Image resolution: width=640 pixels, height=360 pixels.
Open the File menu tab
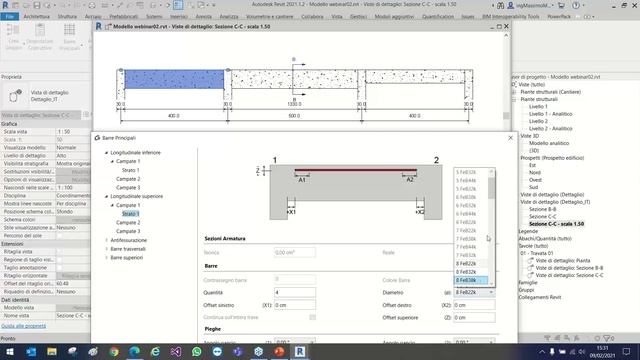(9, 17)
